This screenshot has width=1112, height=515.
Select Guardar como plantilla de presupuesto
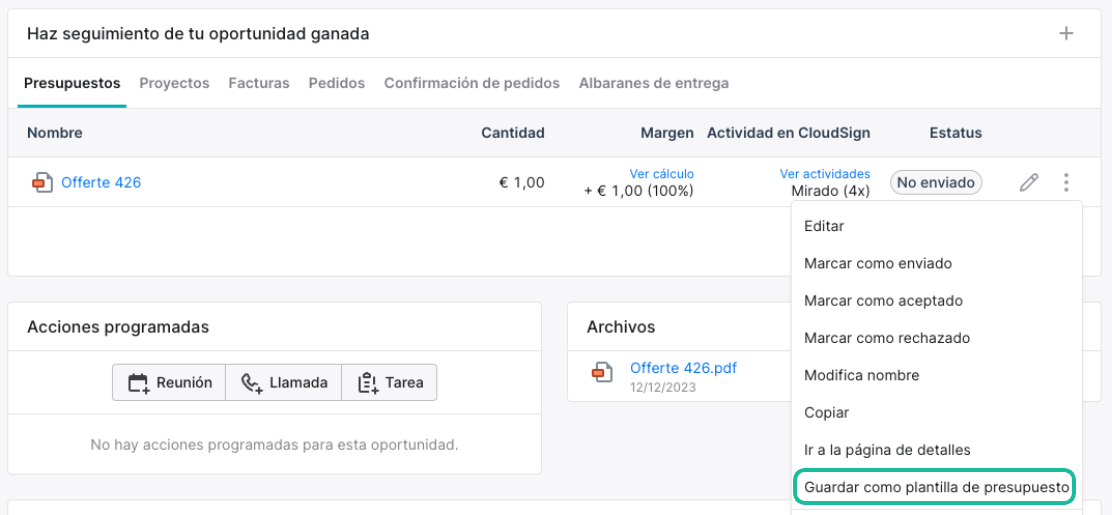[x=936, y=487]
